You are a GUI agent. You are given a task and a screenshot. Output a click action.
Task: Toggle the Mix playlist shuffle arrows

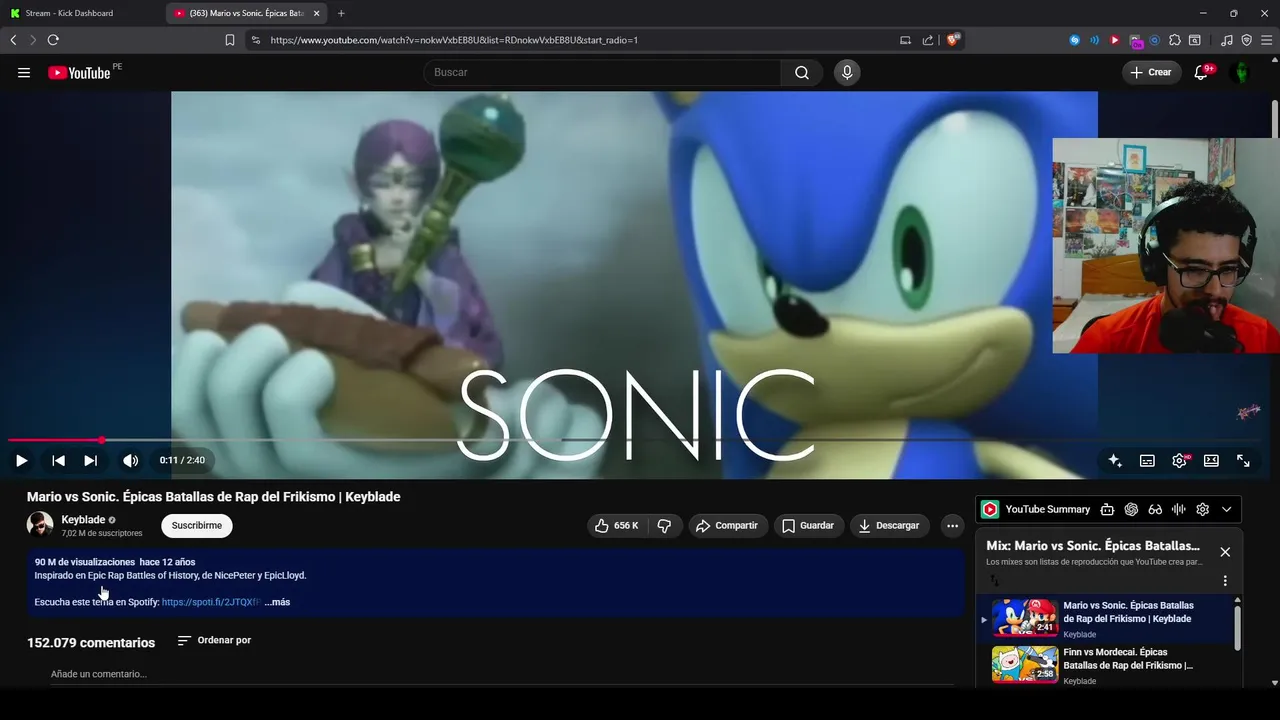994,580
